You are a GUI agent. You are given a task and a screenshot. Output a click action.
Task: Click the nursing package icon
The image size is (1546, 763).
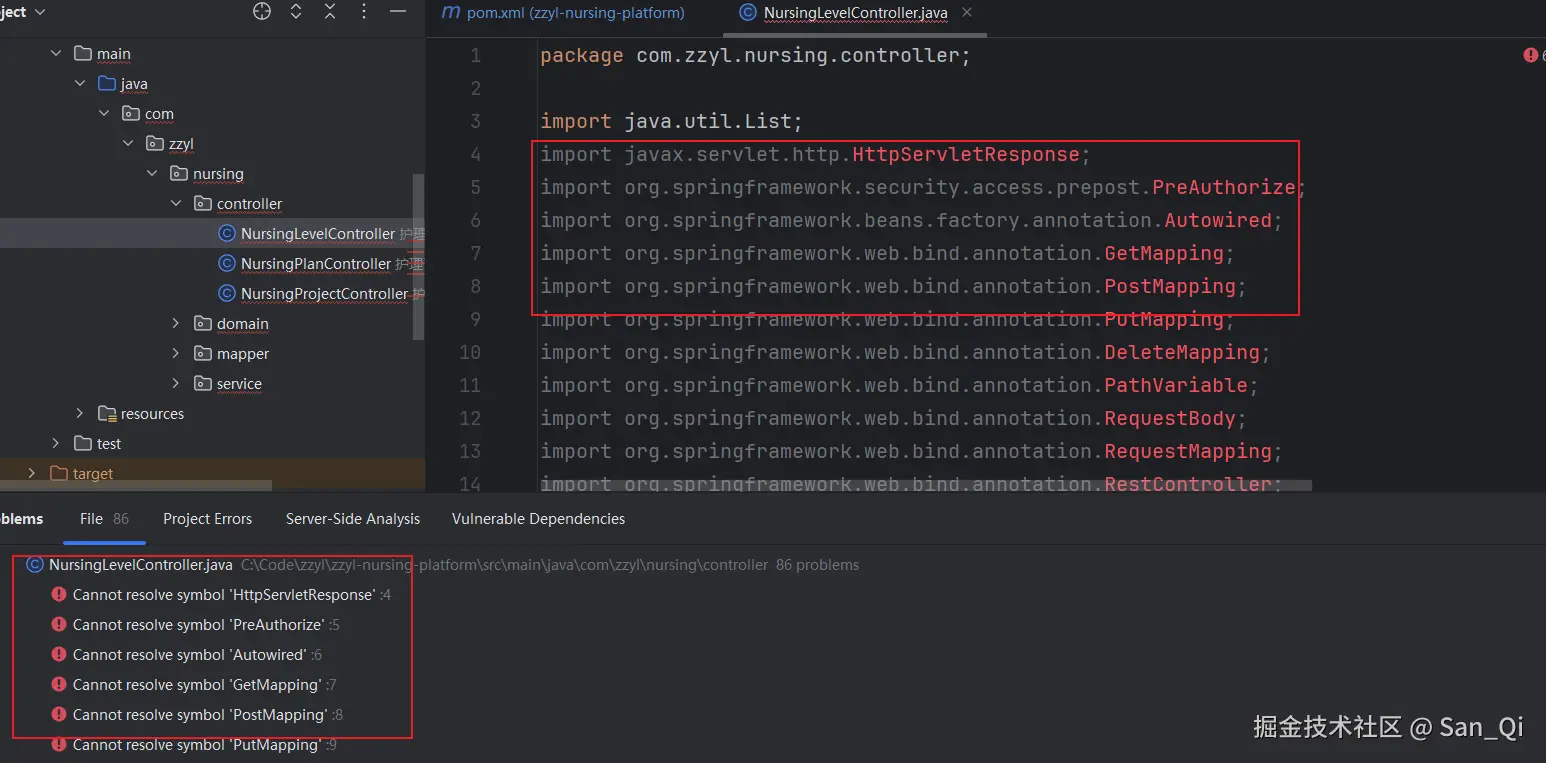tap(179, 173)
